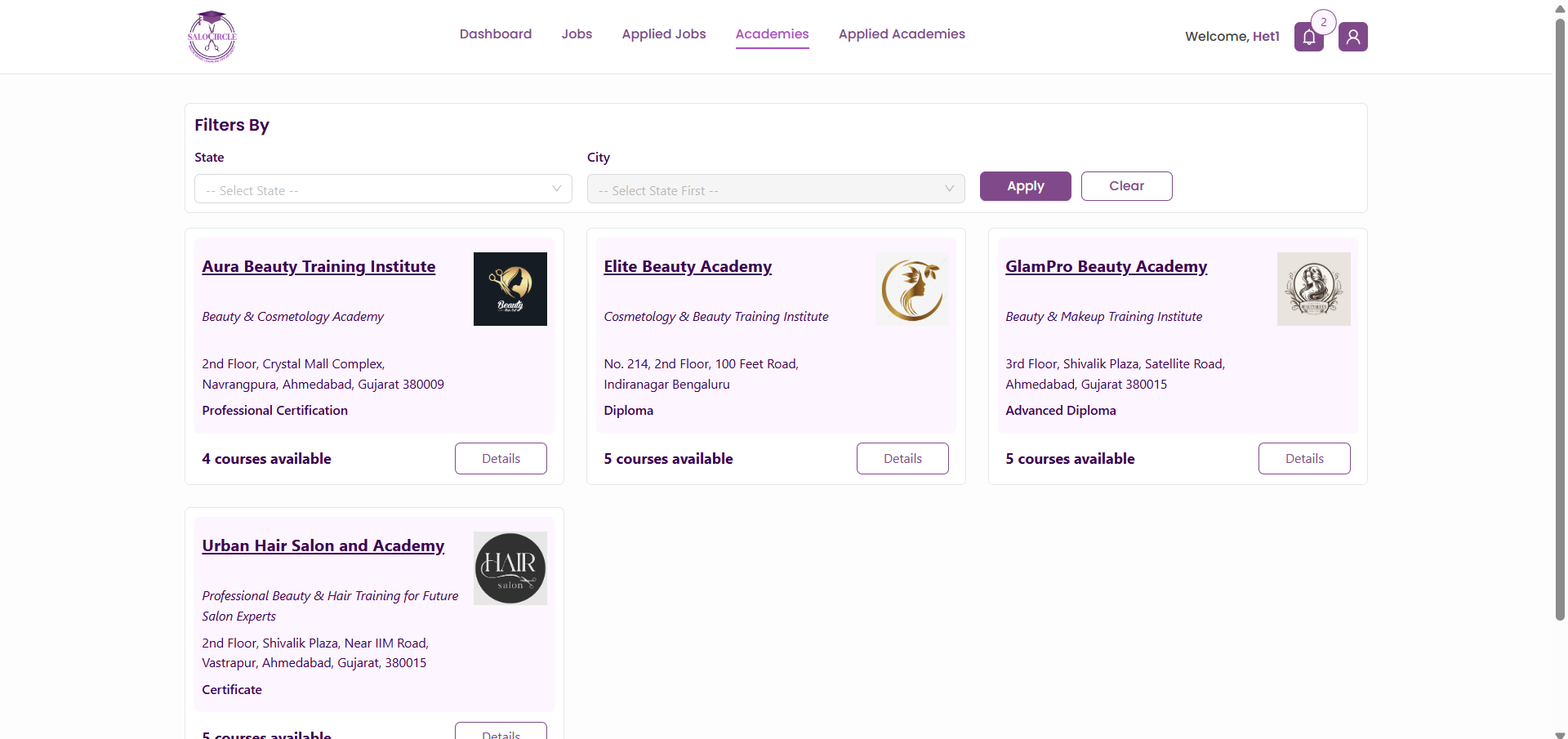Apply the selected filters

pos(1026,186)
